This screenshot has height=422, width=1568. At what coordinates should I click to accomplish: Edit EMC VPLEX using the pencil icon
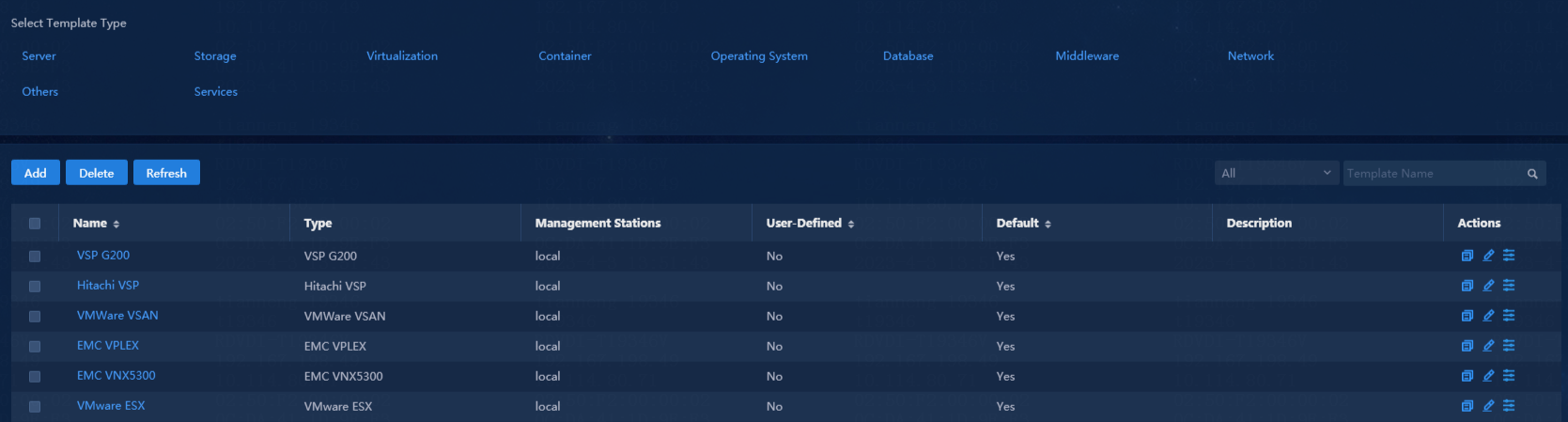pyautogui.click(x=1488, y=346)
